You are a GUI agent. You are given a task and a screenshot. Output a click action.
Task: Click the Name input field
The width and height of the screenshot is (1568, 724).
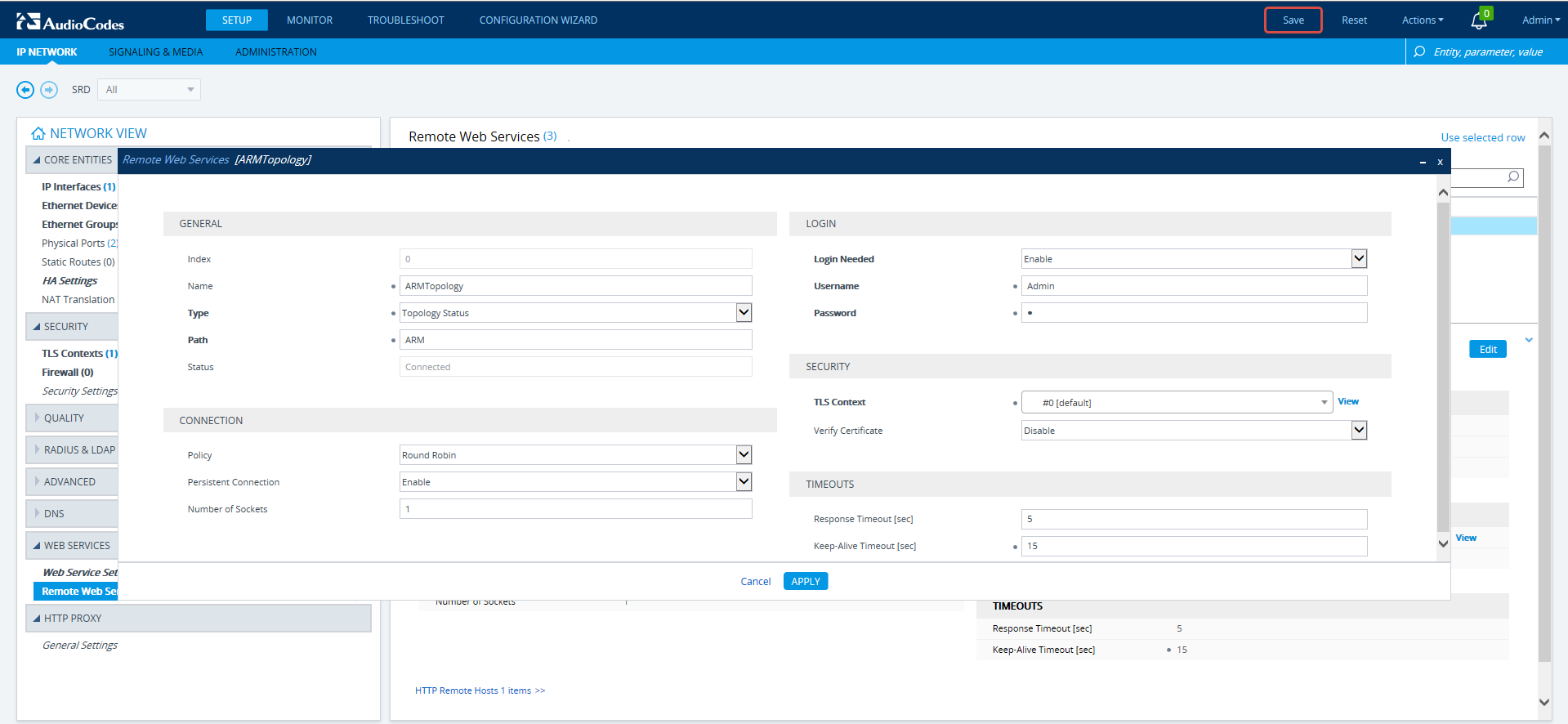coord(576,286)
